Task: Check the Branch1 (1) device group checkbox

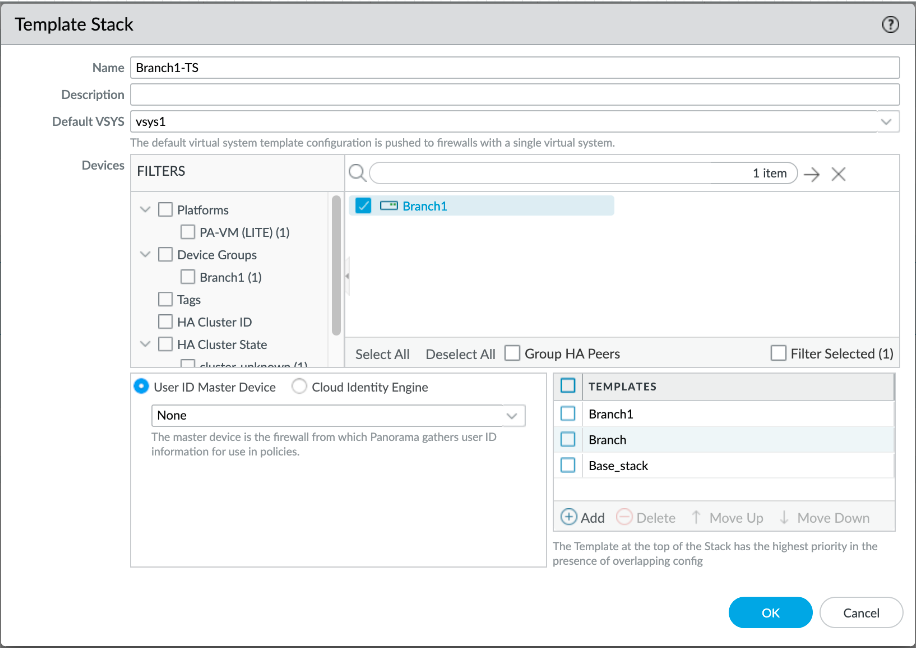Action: [x=188, y=276]
